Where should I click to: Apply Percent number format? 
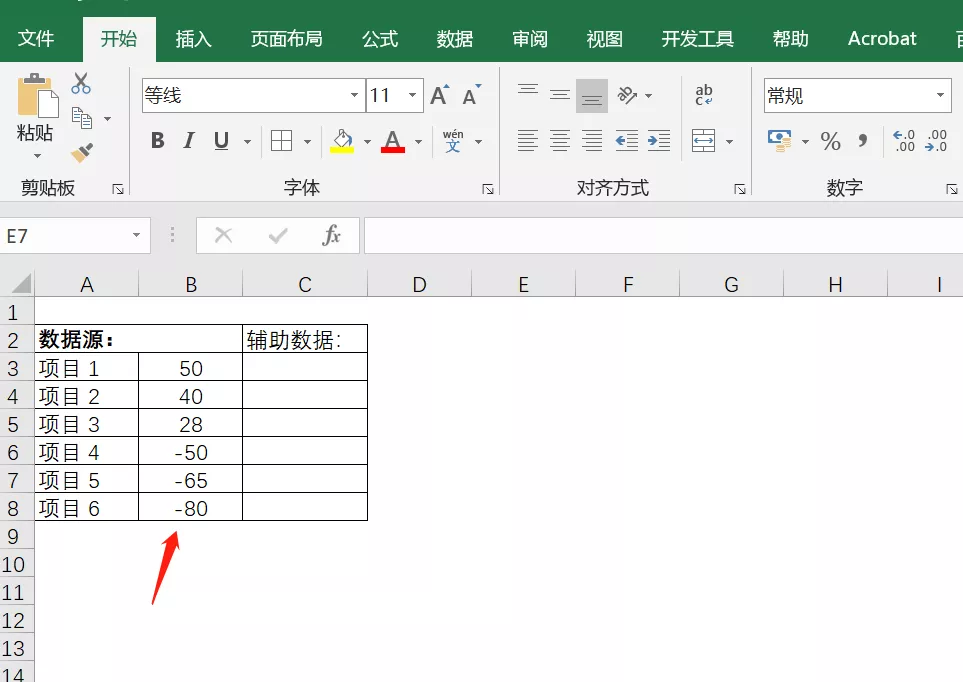tap(829, 141)
